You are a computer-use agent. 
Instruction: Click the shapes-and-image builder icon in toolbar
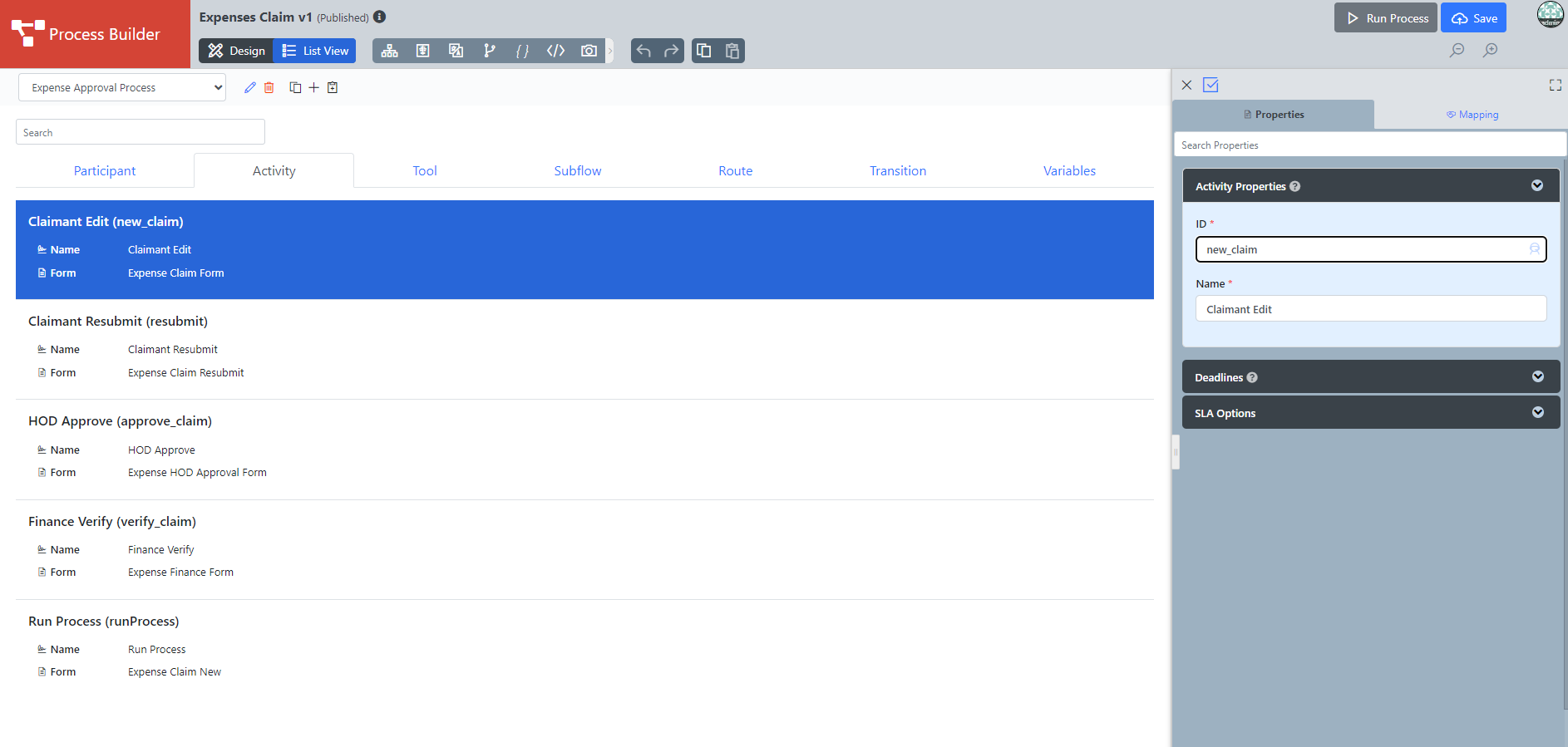click(x=456, y=51)
